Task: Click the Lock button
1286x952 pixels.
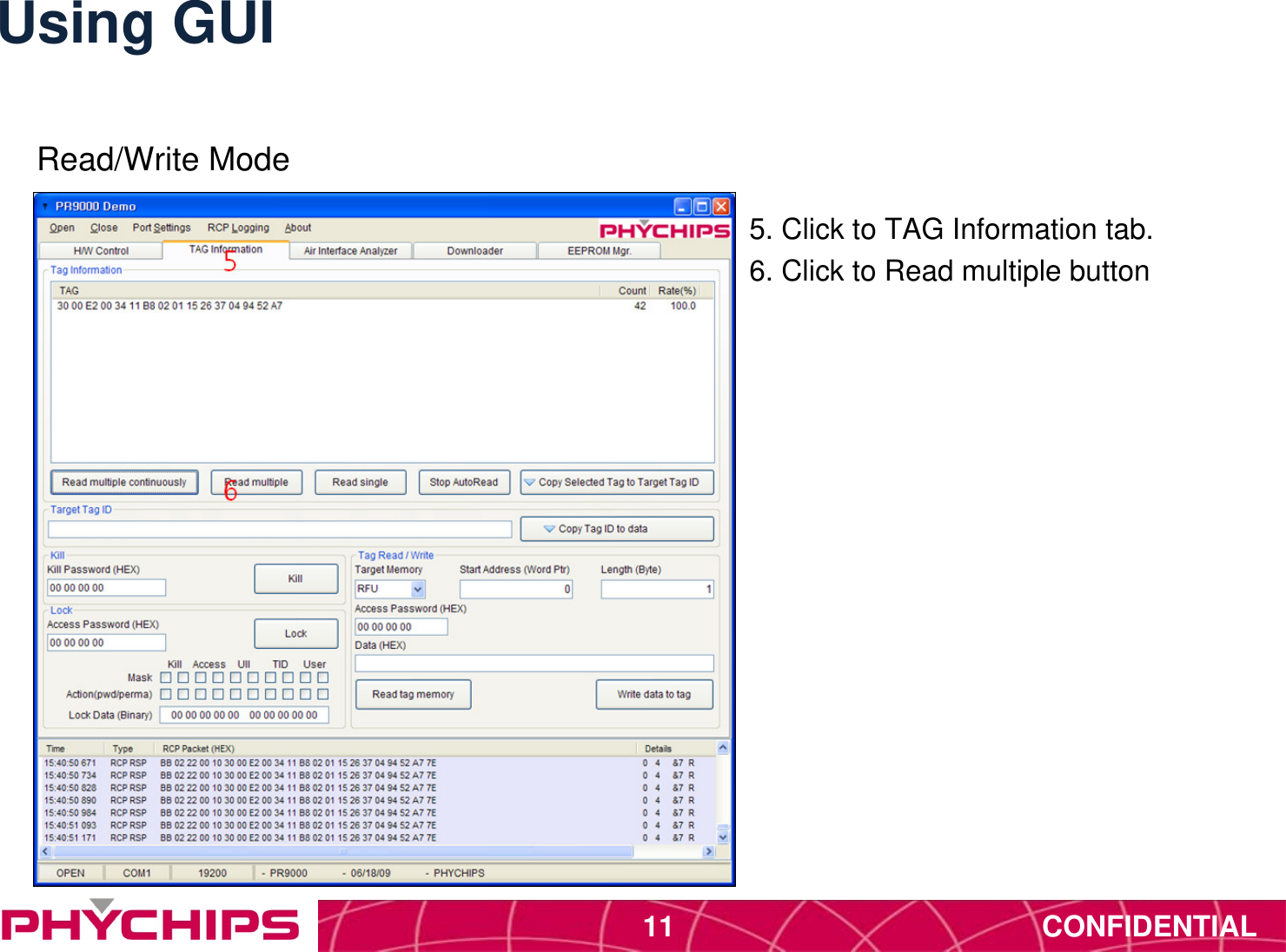Action: (295, 633)
